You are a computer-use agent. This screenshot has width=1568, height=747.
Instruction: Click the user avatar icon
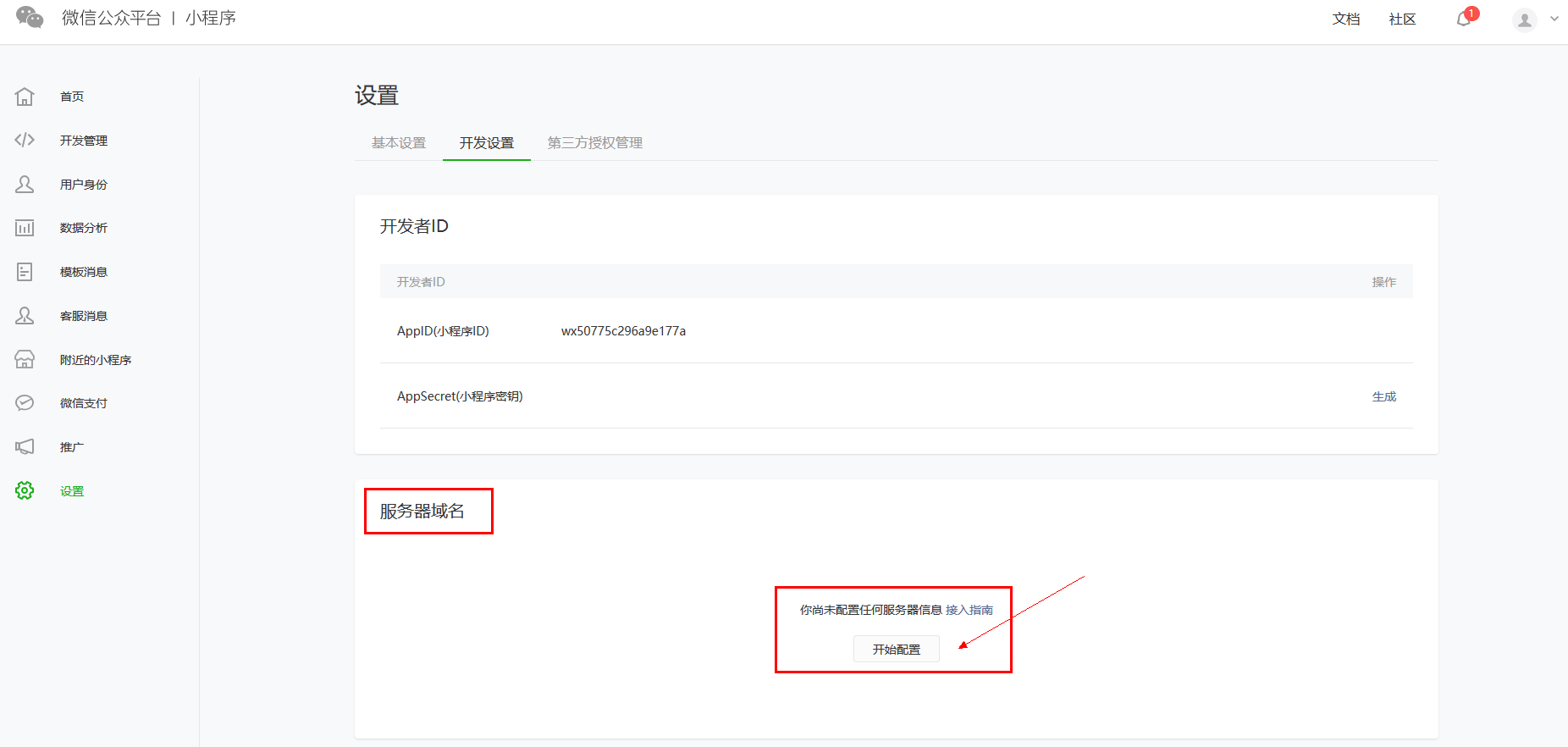1524,19
